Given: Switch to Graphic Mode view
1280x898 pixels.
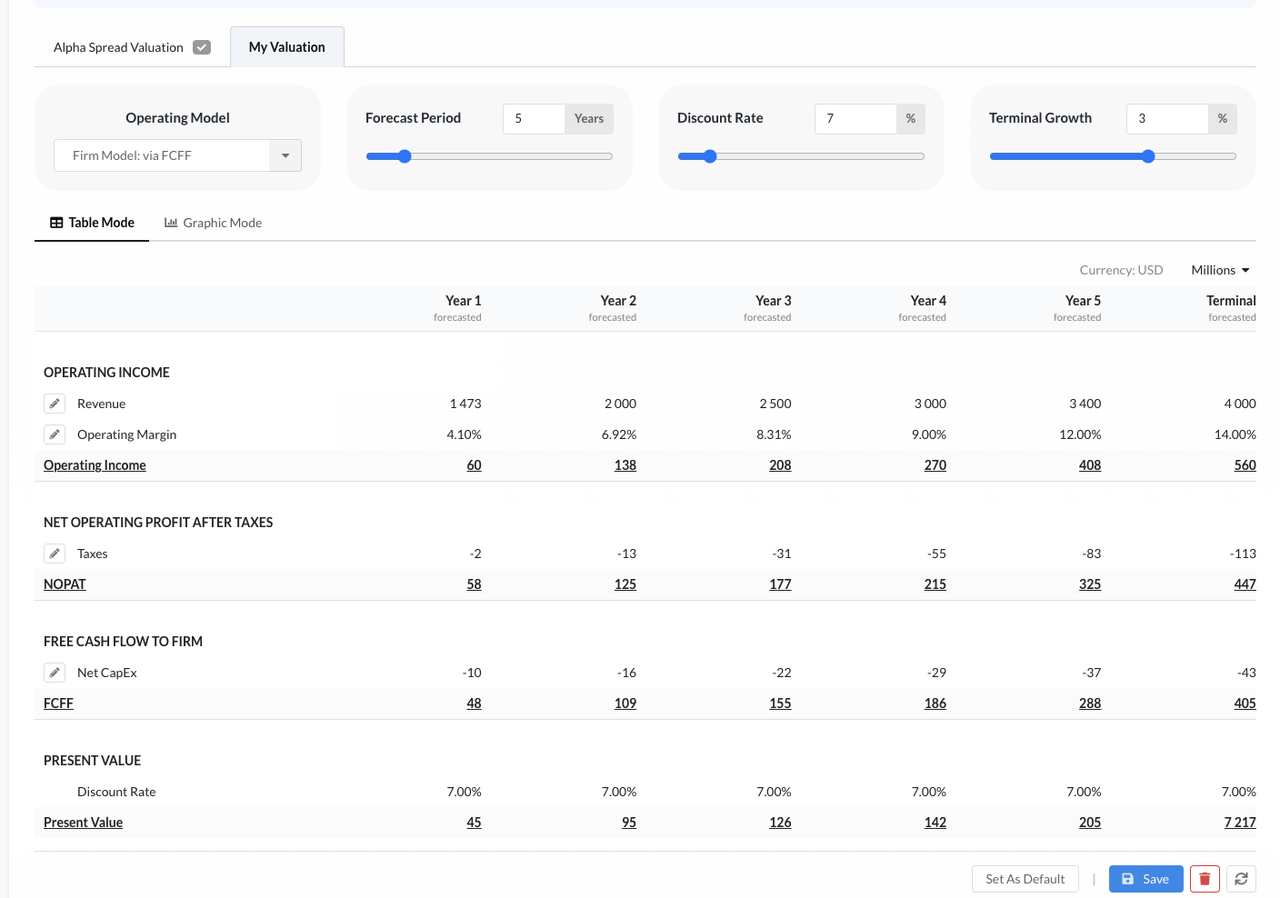Looking at the screenshot, I should (213, 223).
